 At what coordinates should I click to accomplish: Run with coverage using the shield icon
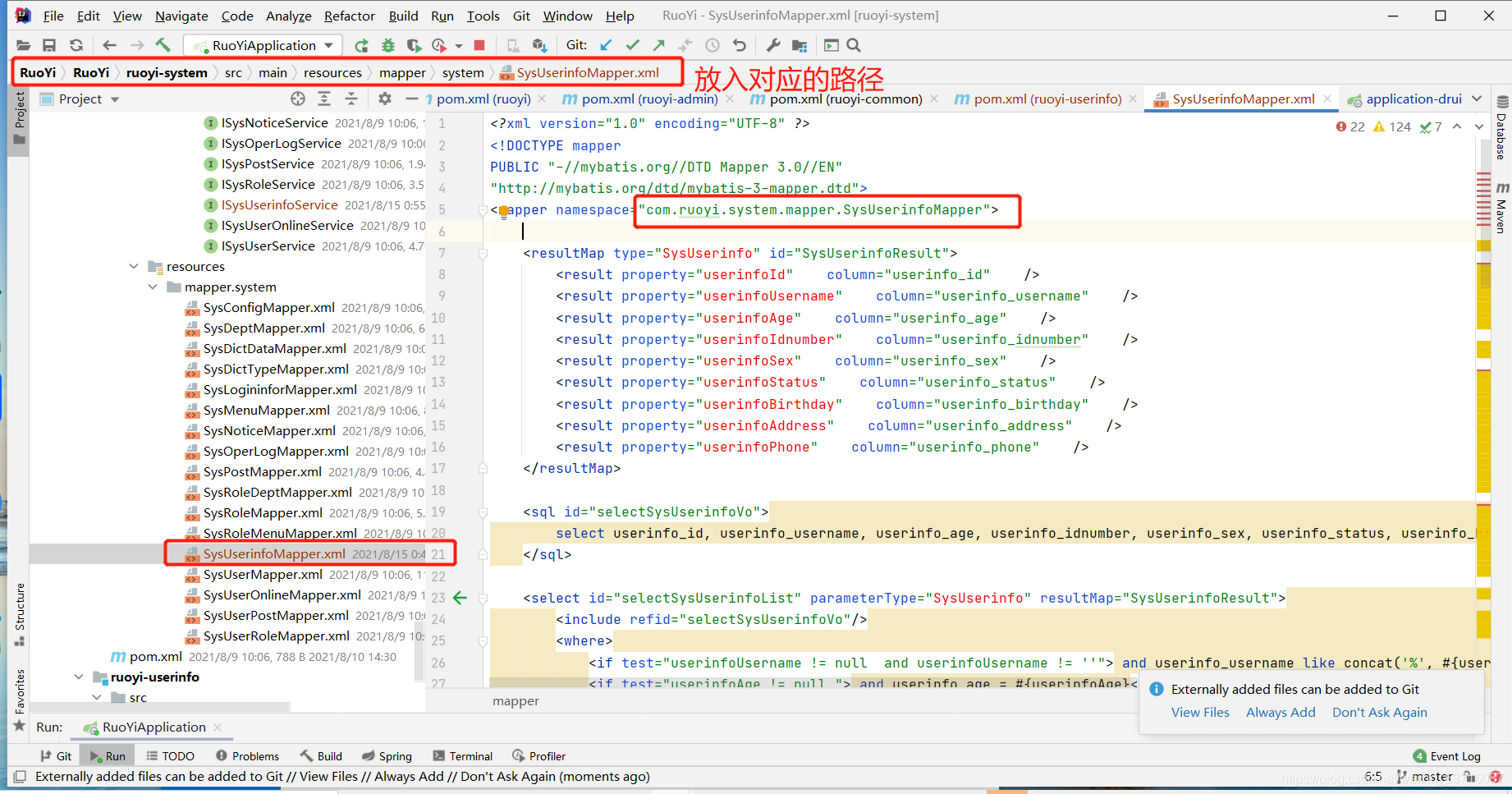[x=414, y=45]
